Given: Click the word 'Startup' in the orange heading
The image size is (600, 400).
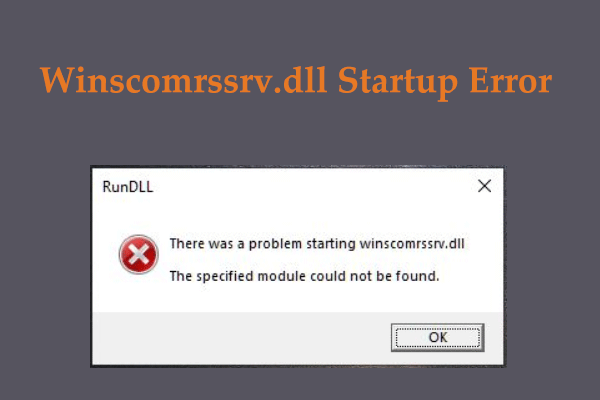Looking at the screenshot, I should [398, 82].
